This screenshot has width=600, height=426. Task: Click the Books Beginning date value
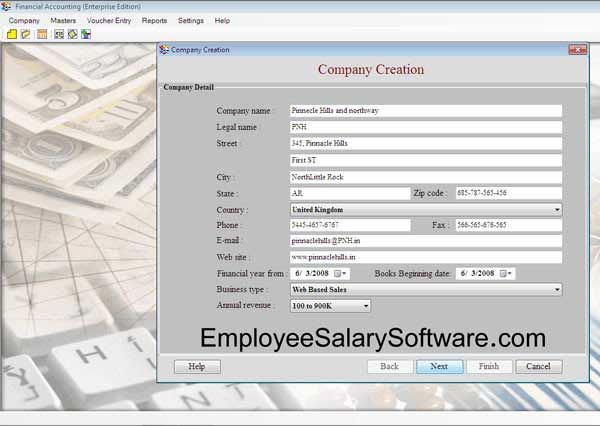[x=478, y=274]
